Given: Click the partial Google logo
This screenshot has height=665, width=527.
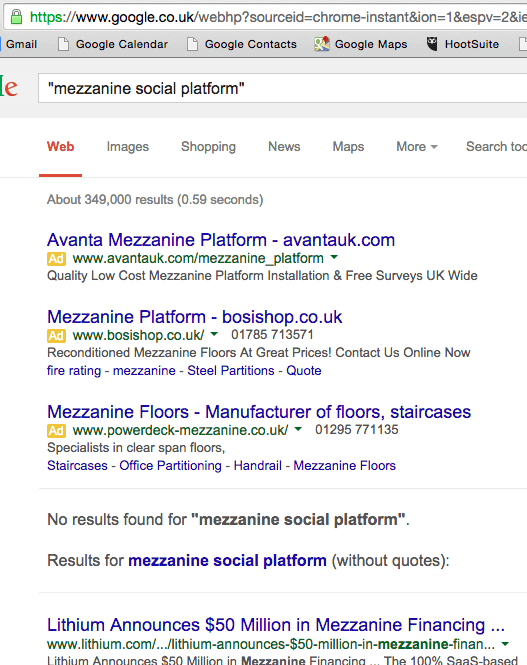Looking at the screenshot, I should (9, 87).
